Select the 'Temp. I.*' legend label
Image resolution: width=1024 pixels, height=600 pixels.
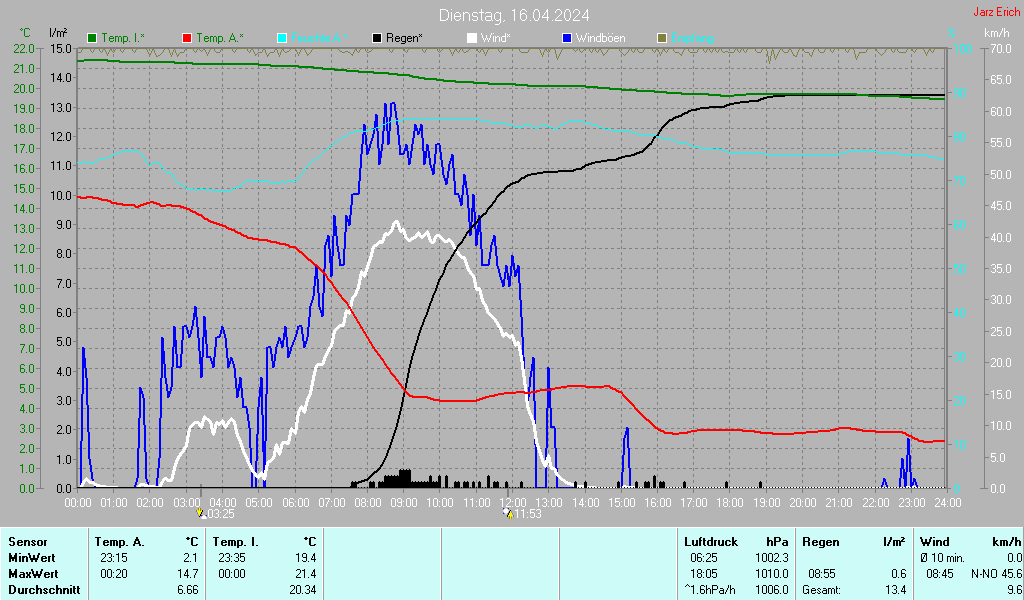click(123, 38)
